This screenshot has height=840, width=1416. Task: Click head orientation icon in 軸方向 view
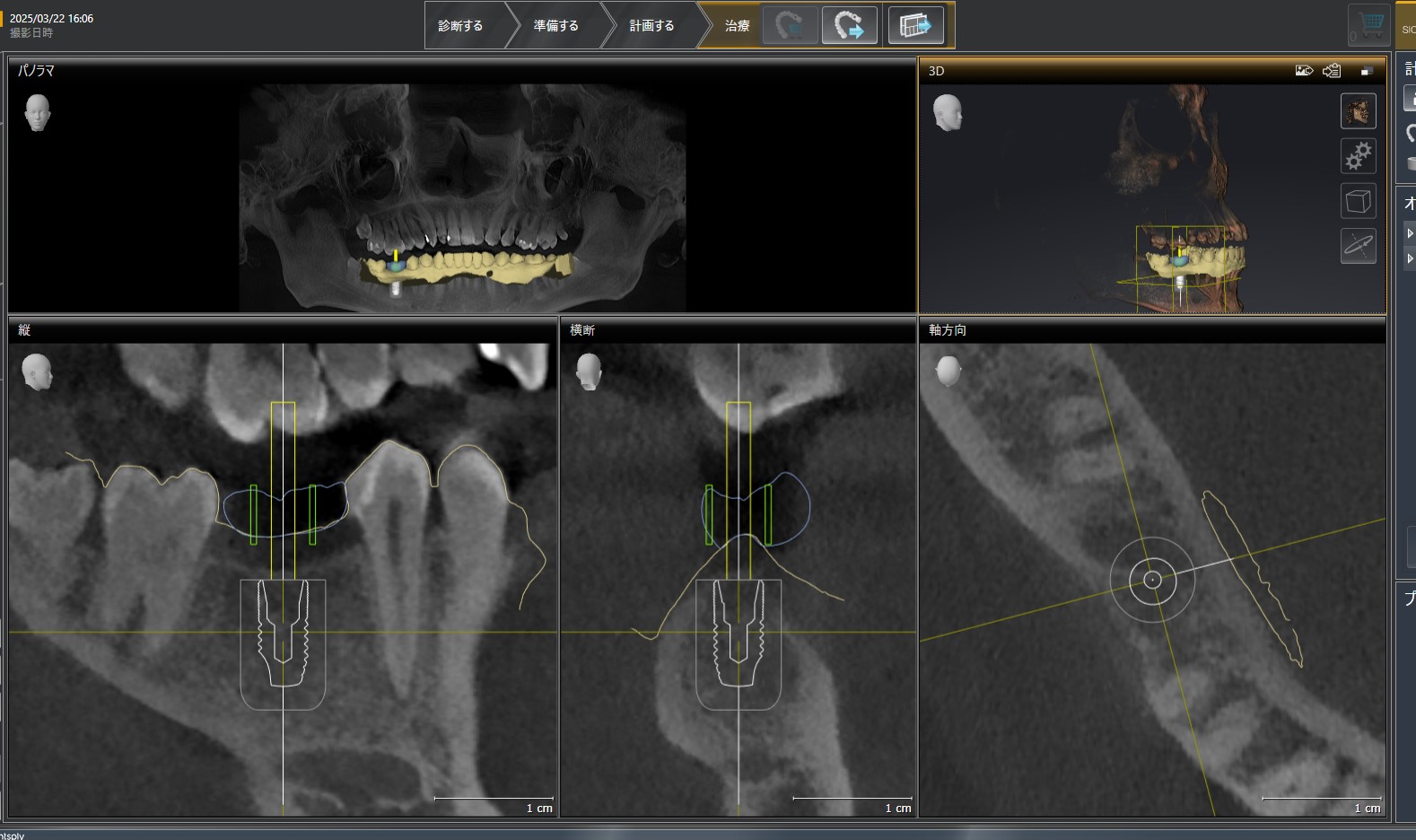[948, 371]
